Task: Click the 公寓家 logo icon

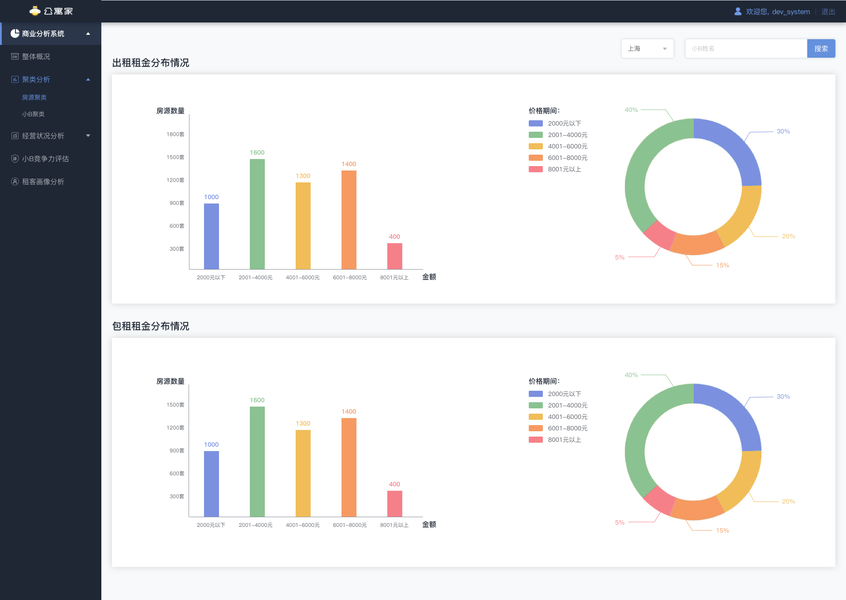Action: pyautogui.click(x=35, y=11)
